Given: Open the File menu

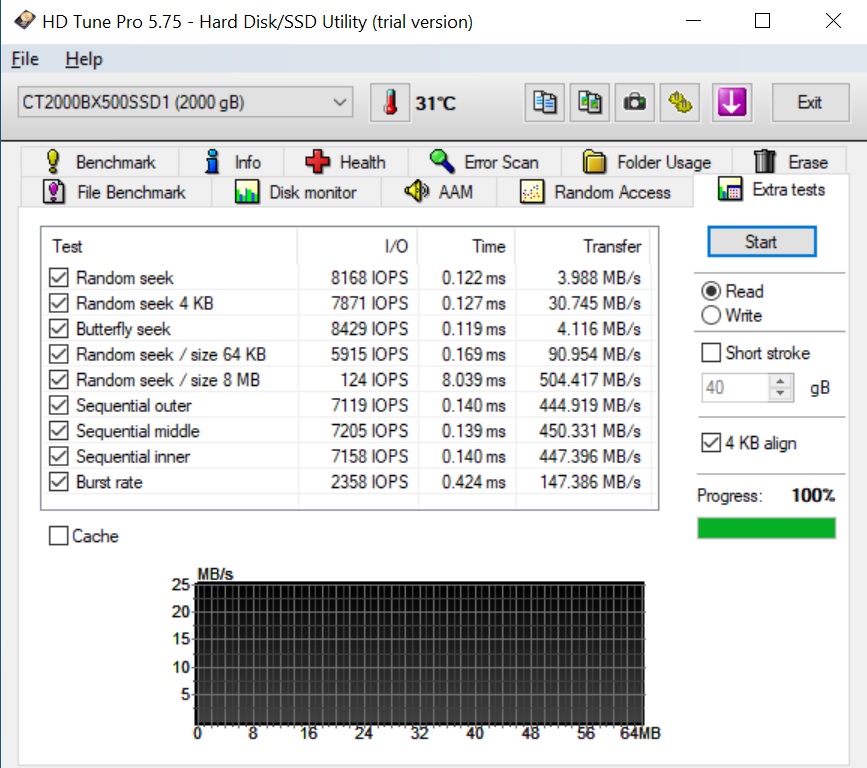Looking at the screenshot, I should [x=25, y=59].
